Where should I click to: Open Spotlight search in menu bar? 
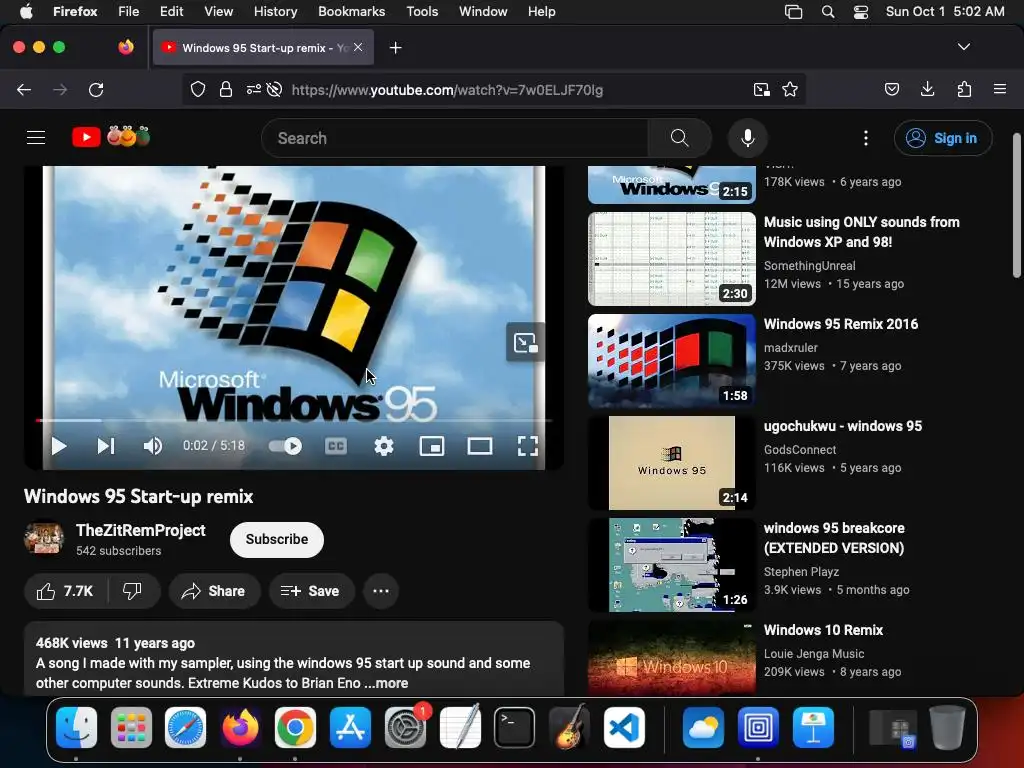point(827,12)
